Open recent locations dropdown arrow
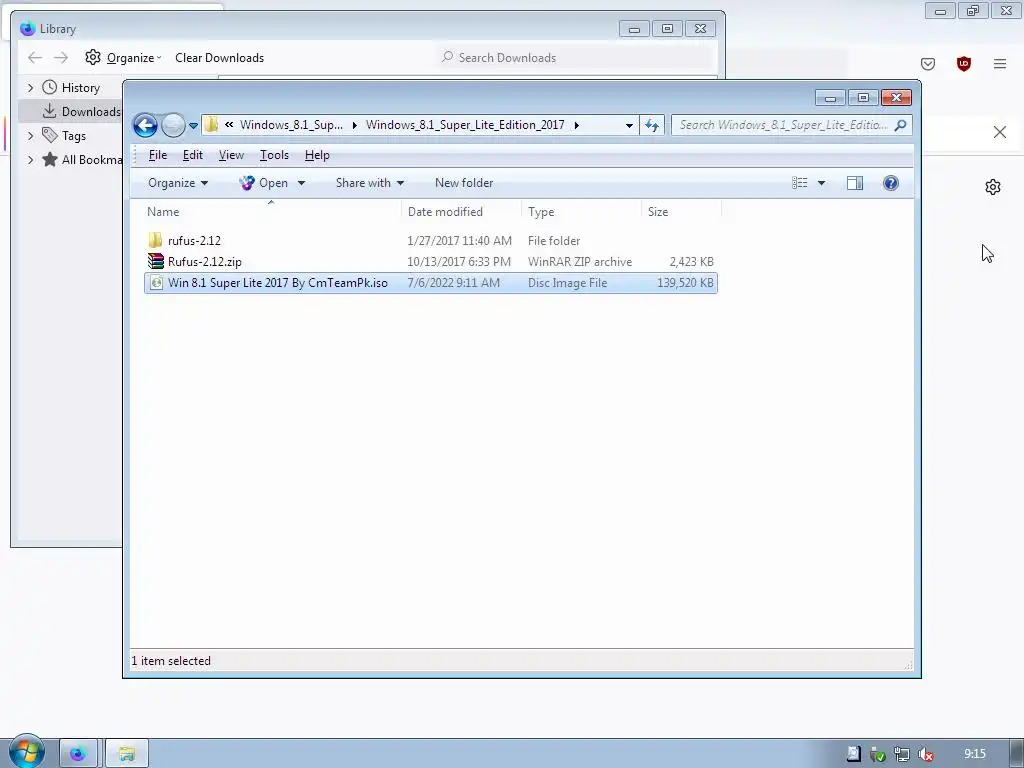Viewport: 1024px width, 768px height. (193, 125)
